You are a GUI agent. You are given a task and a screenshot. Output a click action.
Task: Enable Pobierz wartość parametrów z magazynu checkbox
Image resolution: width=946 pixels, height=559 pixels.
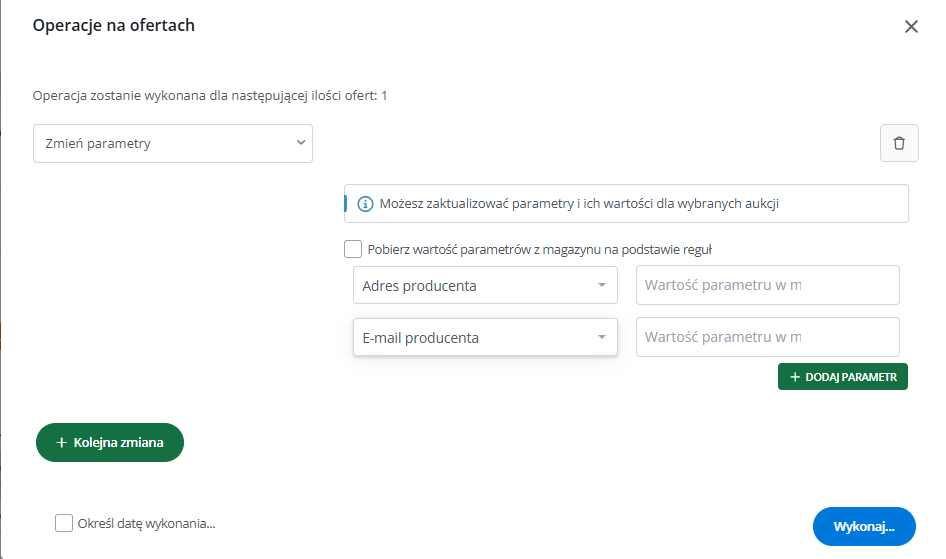click(x=353, y=249)
